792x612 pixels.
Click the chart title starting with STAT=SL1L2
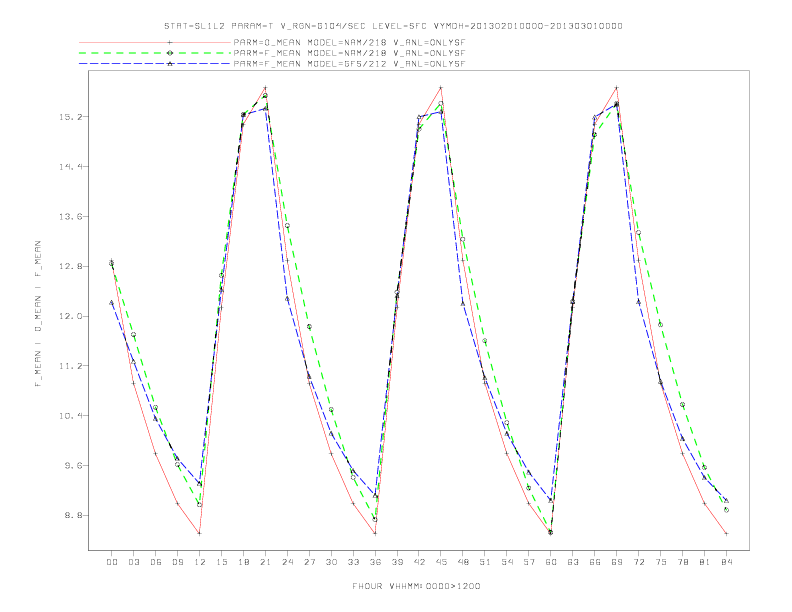click(393, 26)
